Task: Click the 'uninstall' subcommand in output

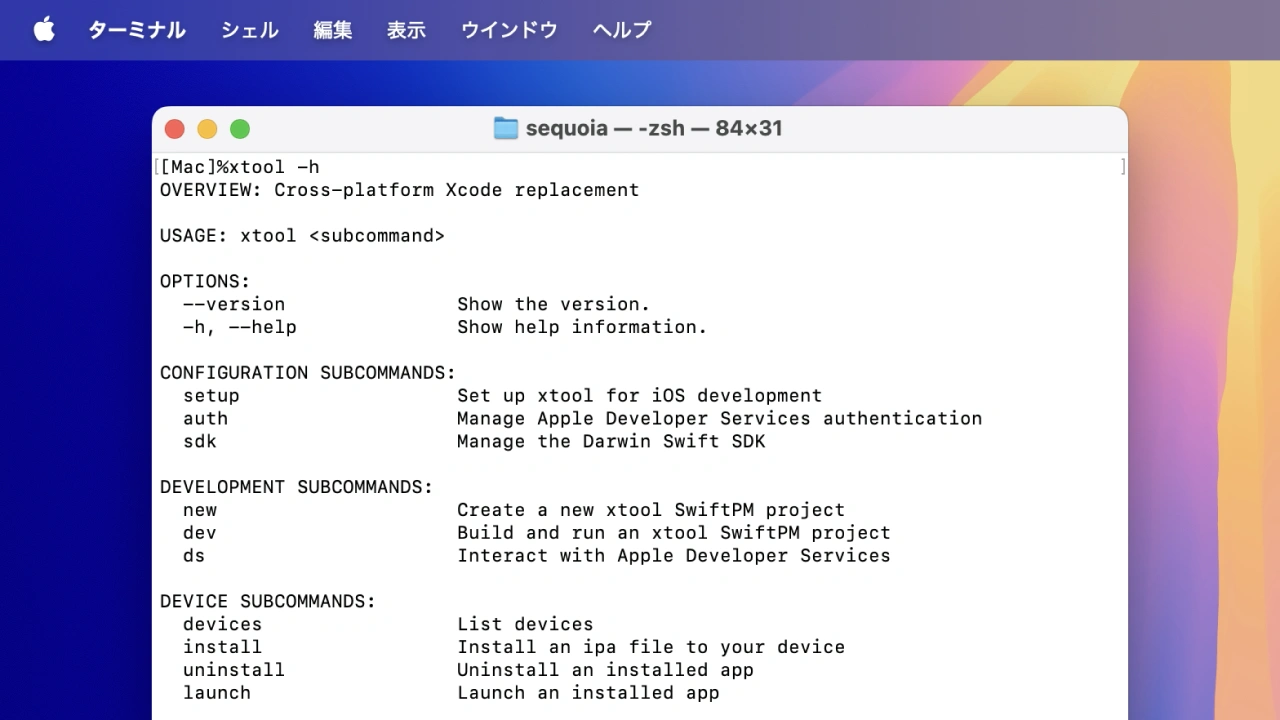Action: 234,670
